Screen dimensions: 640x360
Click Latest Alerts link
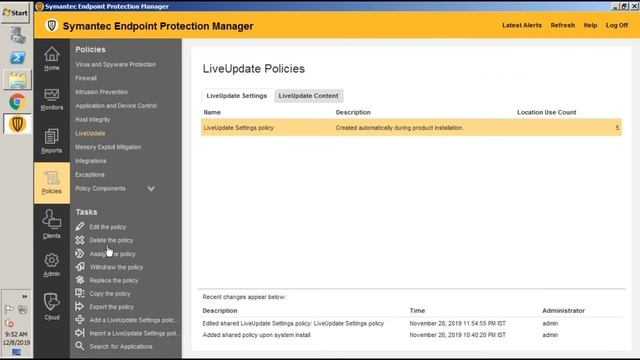522,25
